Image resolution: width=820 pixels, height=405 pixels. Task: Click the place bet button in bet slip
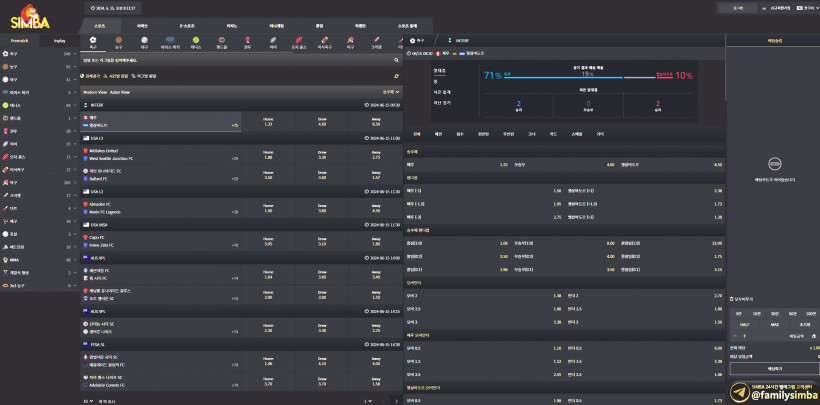pyautogui.click(x=775, y=369)
